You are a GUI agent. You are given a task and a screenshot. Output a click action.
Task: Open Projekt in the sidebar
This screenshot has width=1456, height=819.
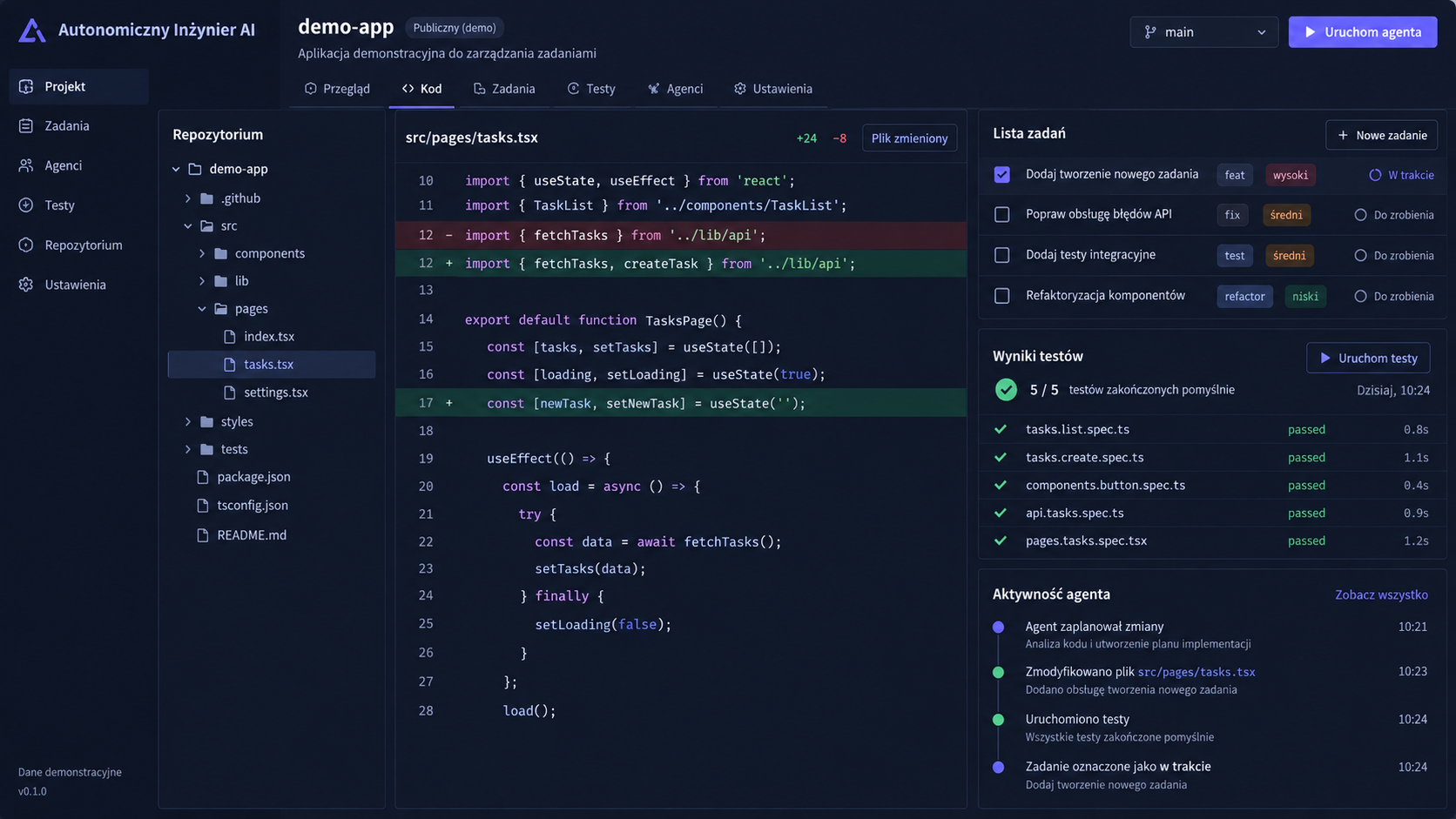click(x=79, y=86)
